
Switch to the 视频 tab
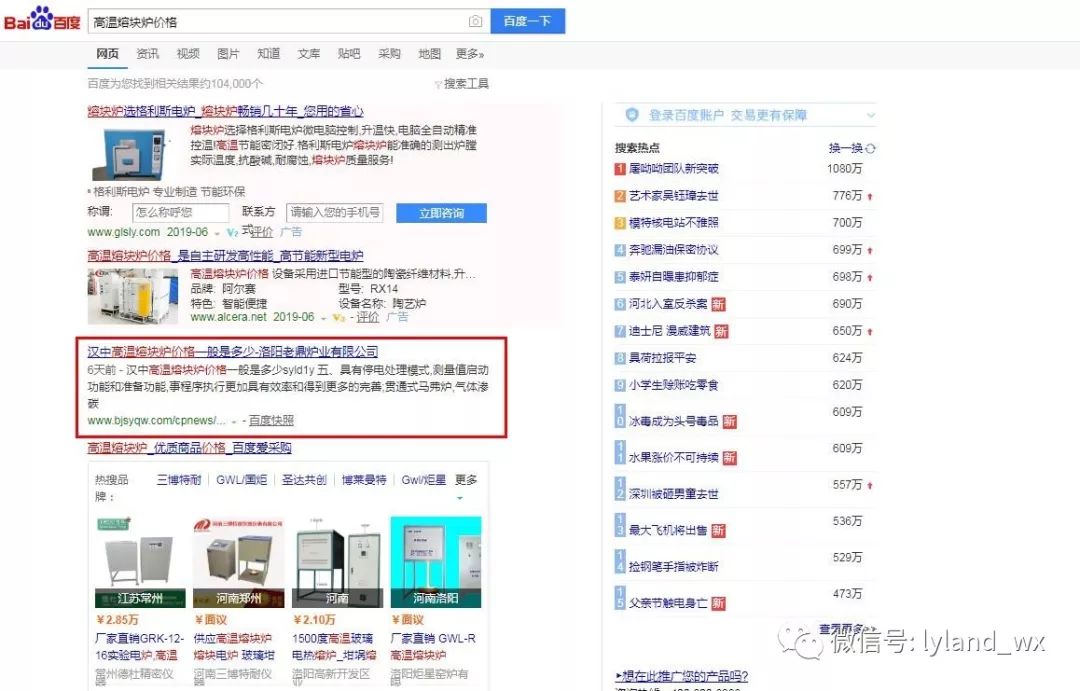pos(187,54)
